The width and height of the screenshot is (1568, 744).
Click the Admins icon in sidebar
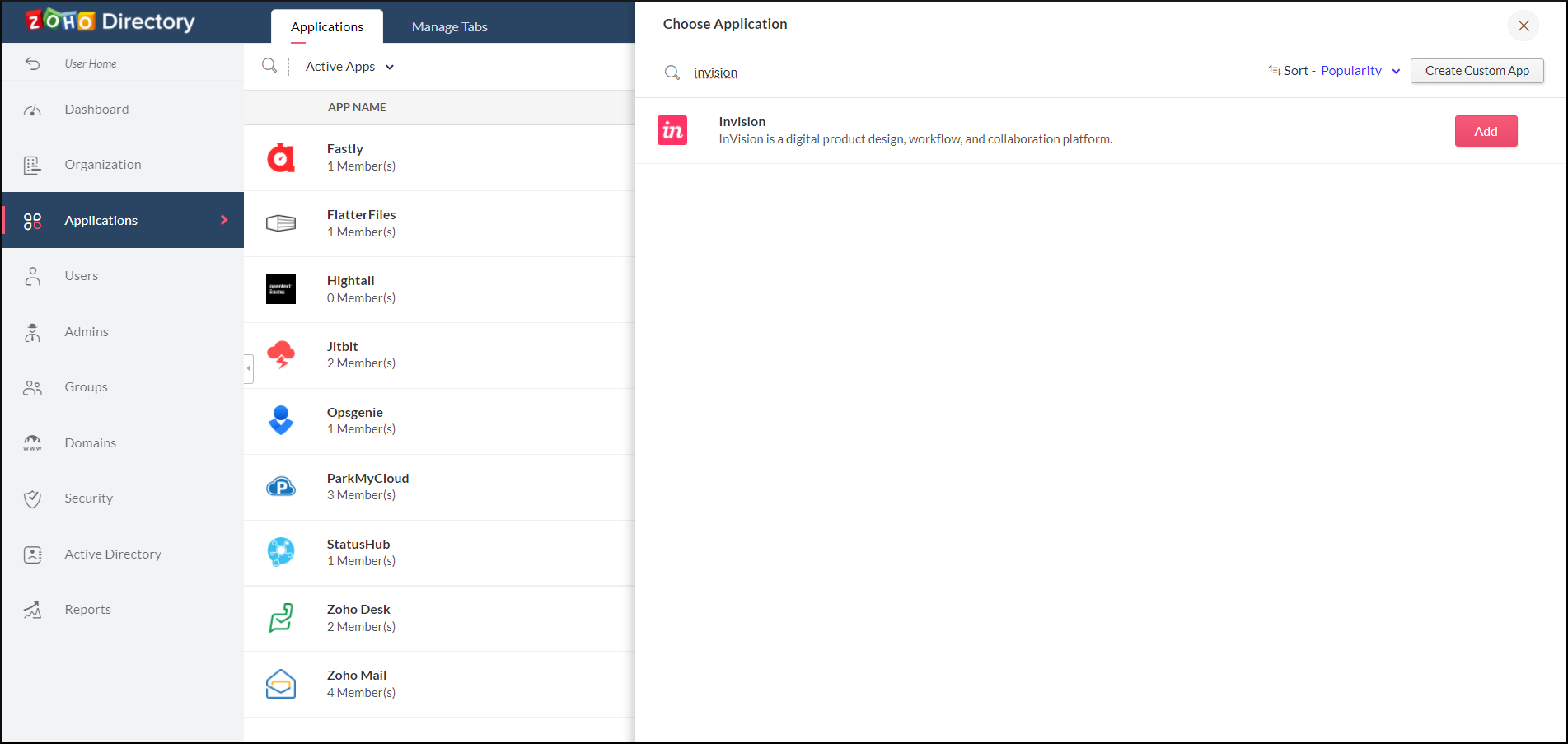pyautogui.click(x=32, y=332)
